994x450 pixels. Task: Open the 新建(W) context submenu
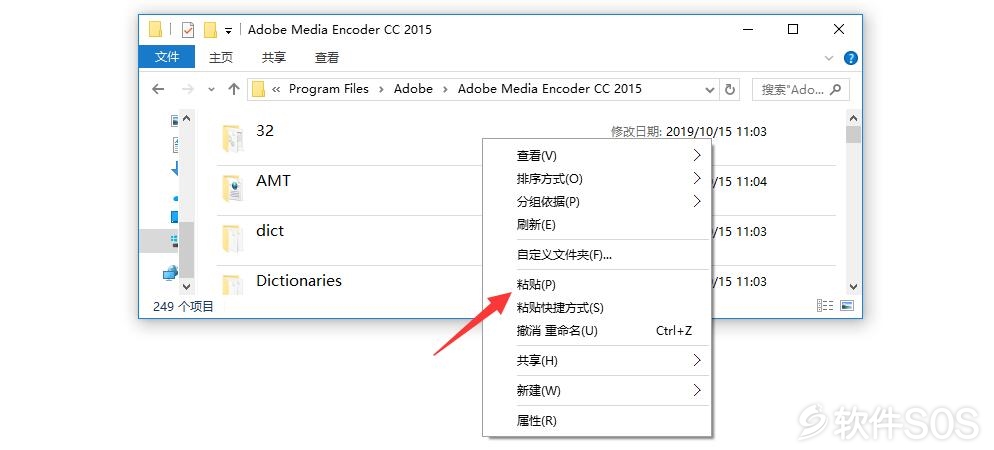coord(597,390)
